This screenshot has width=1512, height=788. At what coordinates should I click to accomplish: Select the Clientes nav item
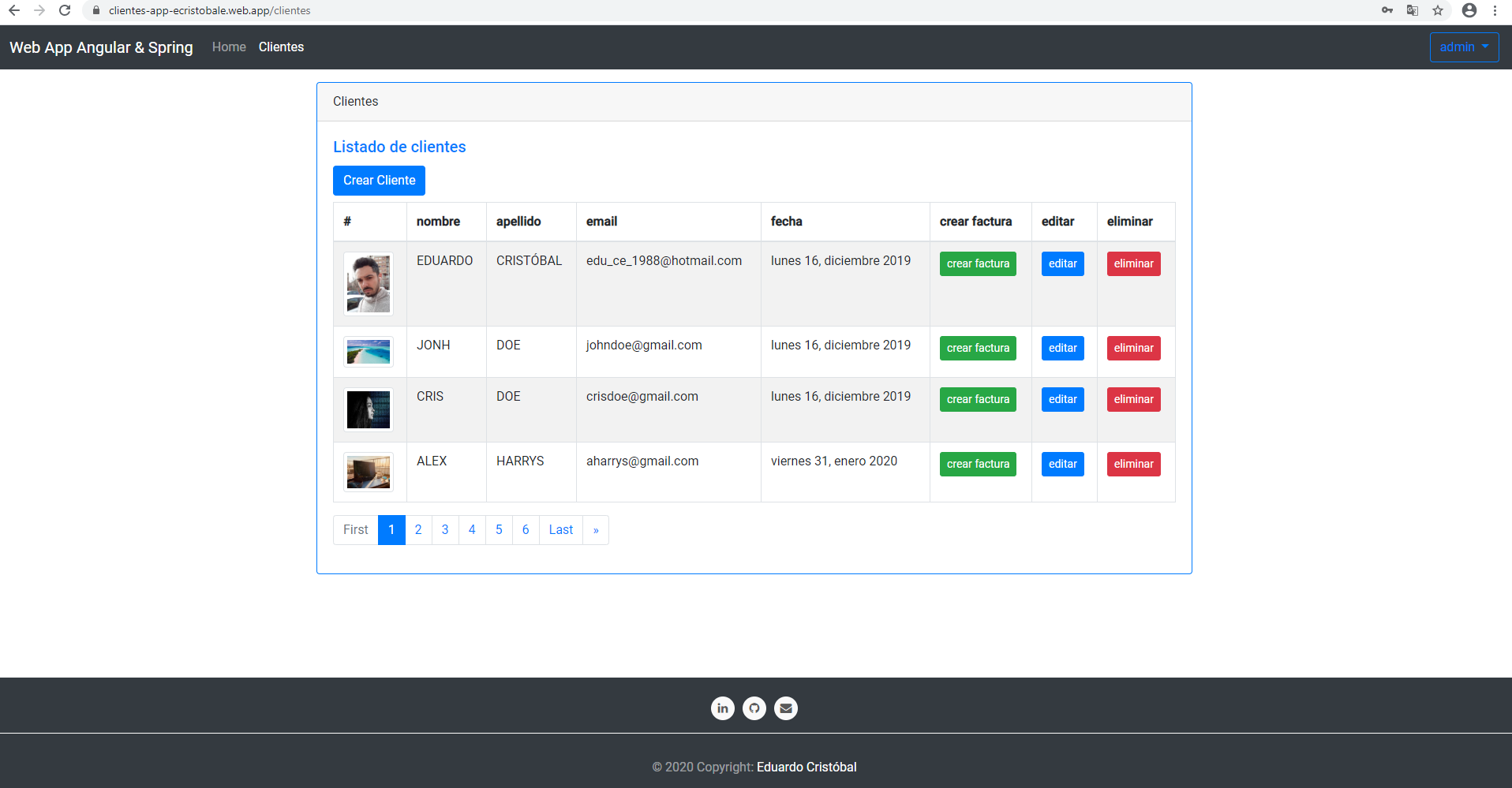coord(281,47)
